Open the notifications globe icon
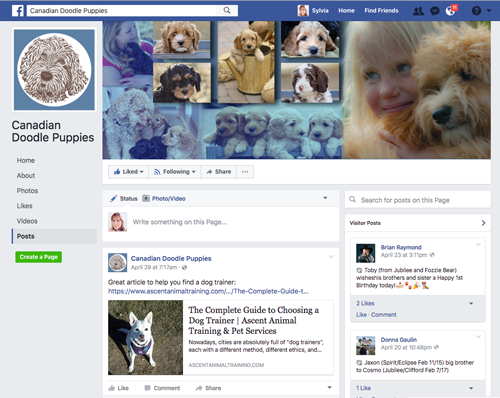This screenshot has height=398, width=500. click(x=450, y=11)
